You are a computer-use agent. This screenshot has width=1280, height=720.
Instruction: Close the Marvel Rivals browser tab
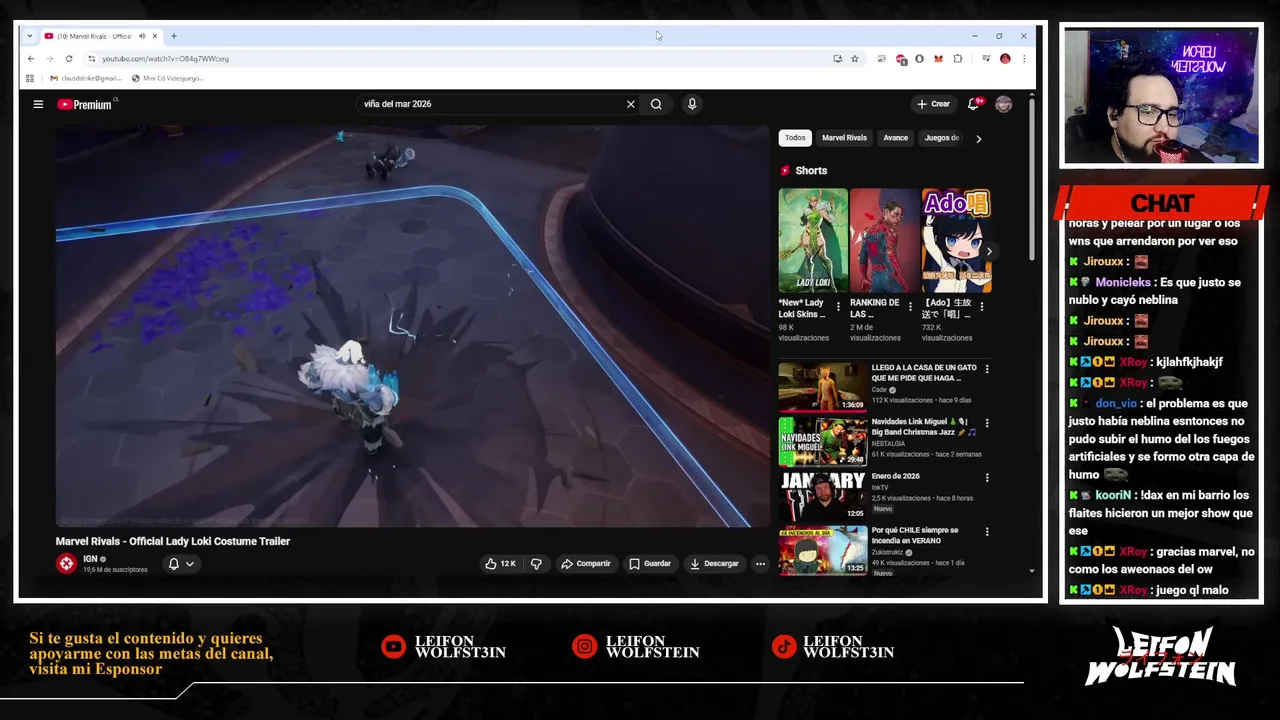[x=155, y=36]
